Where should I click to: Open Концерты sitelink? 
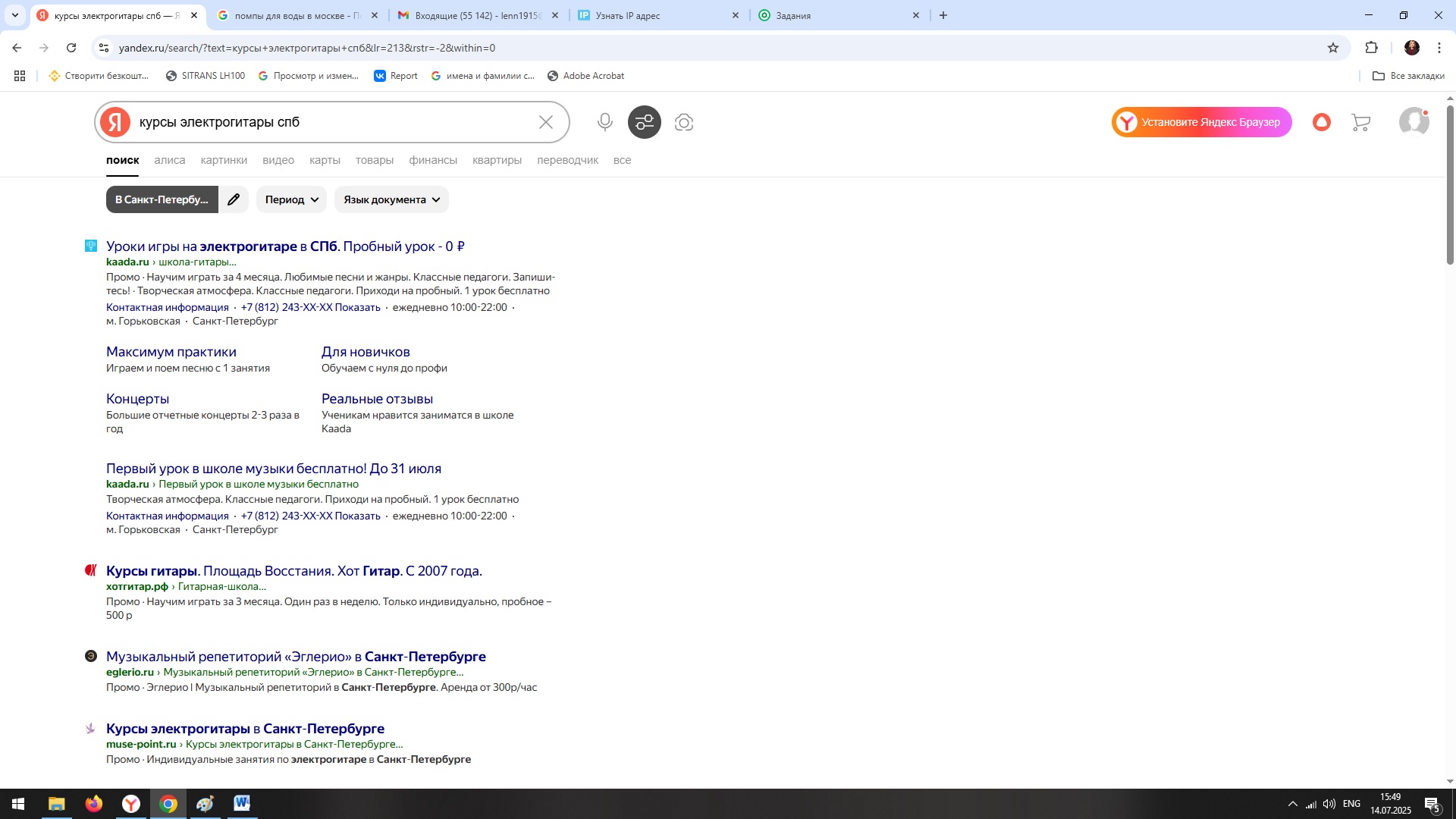tap(137, 399)
